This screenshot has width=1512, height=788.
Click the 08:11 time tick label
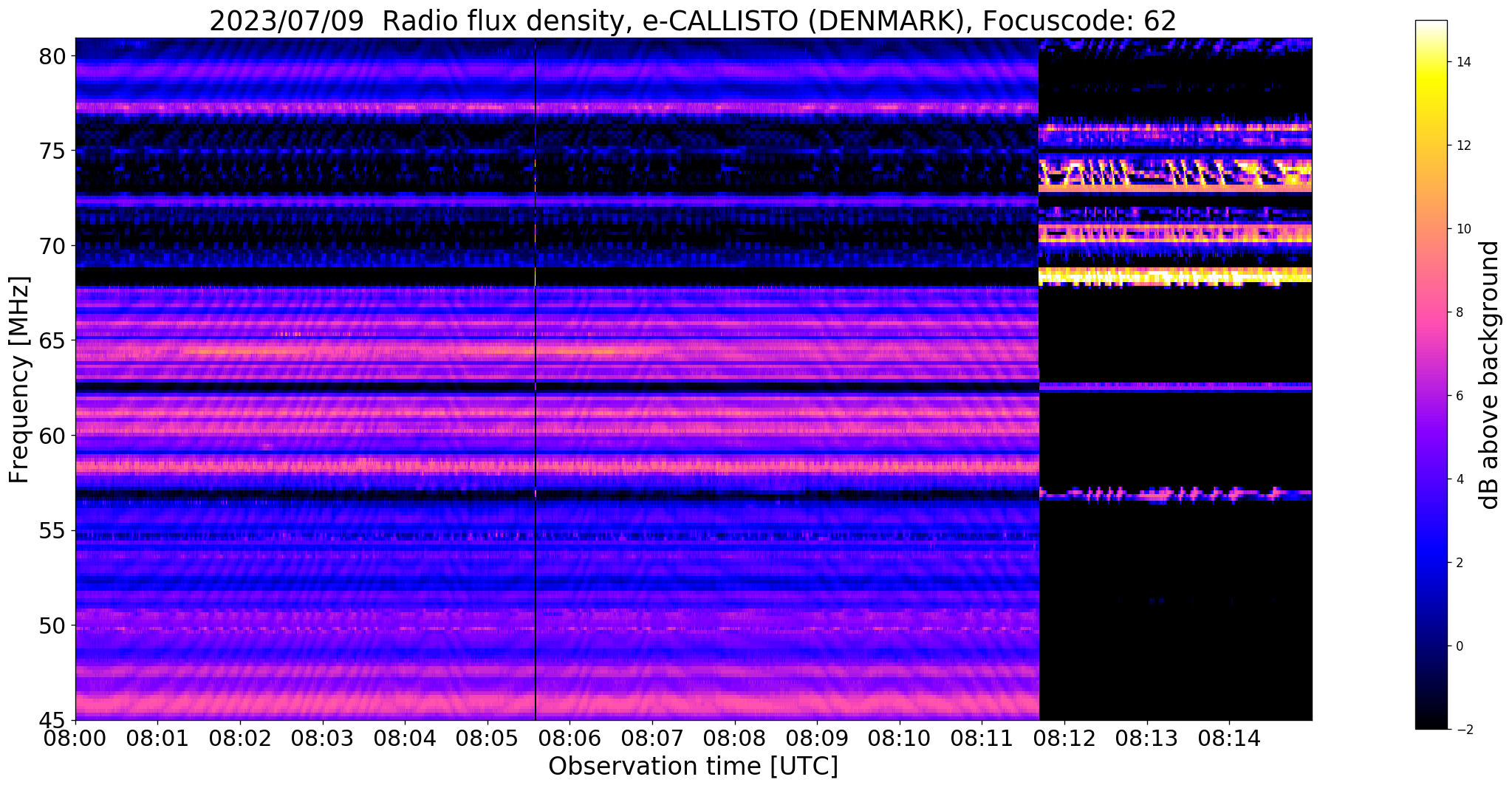click(982, 738)
